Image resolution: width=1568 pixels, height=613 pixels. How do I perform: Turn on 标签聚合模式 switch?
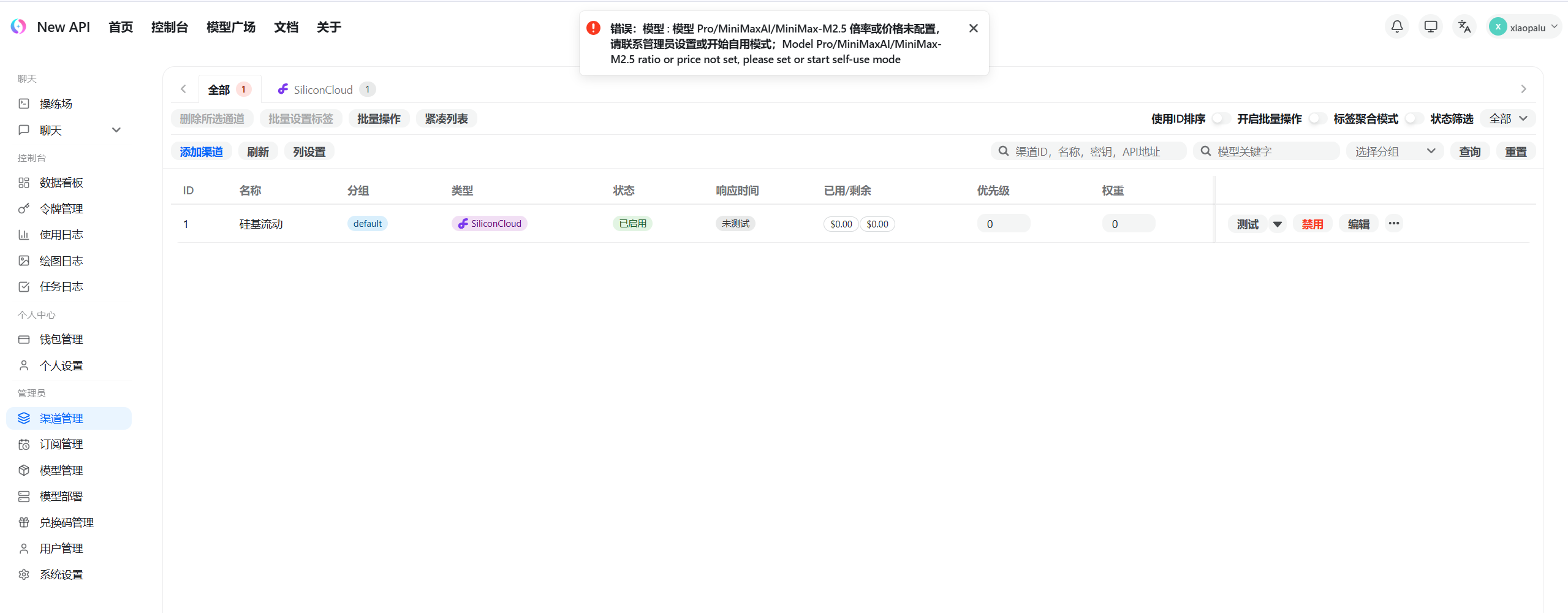tap(1413, 119)
